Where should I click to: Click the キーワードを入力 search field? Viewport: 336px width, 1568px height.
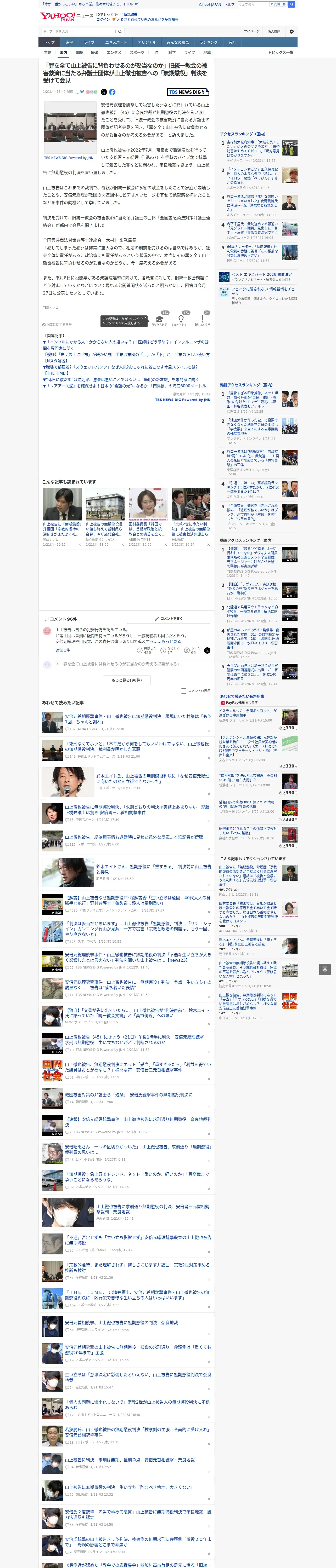click(x=79, y=32)
